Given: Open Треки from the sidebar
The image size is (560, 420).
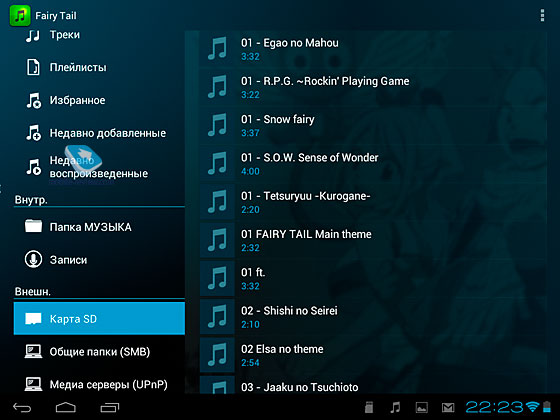Looking at the screenshot, I should 99,35.
